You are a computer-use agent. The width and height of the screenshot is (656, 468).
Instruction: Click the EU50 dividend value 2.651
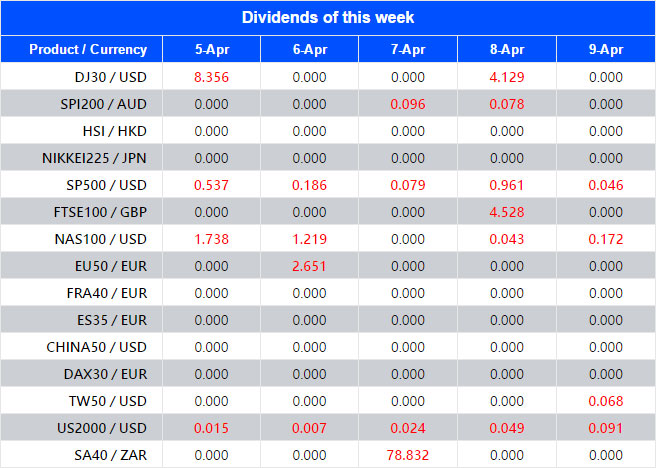(309, 267)
